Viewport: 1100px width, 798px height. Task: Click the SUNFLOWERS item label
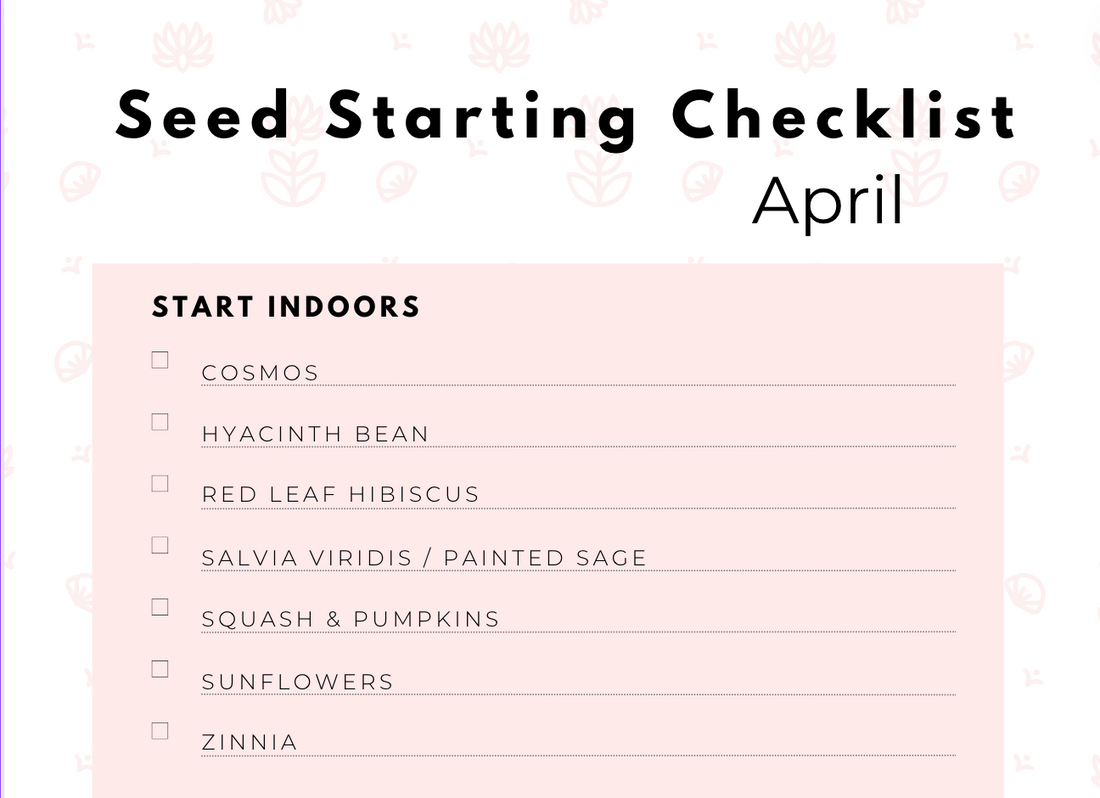pos(297,682)
